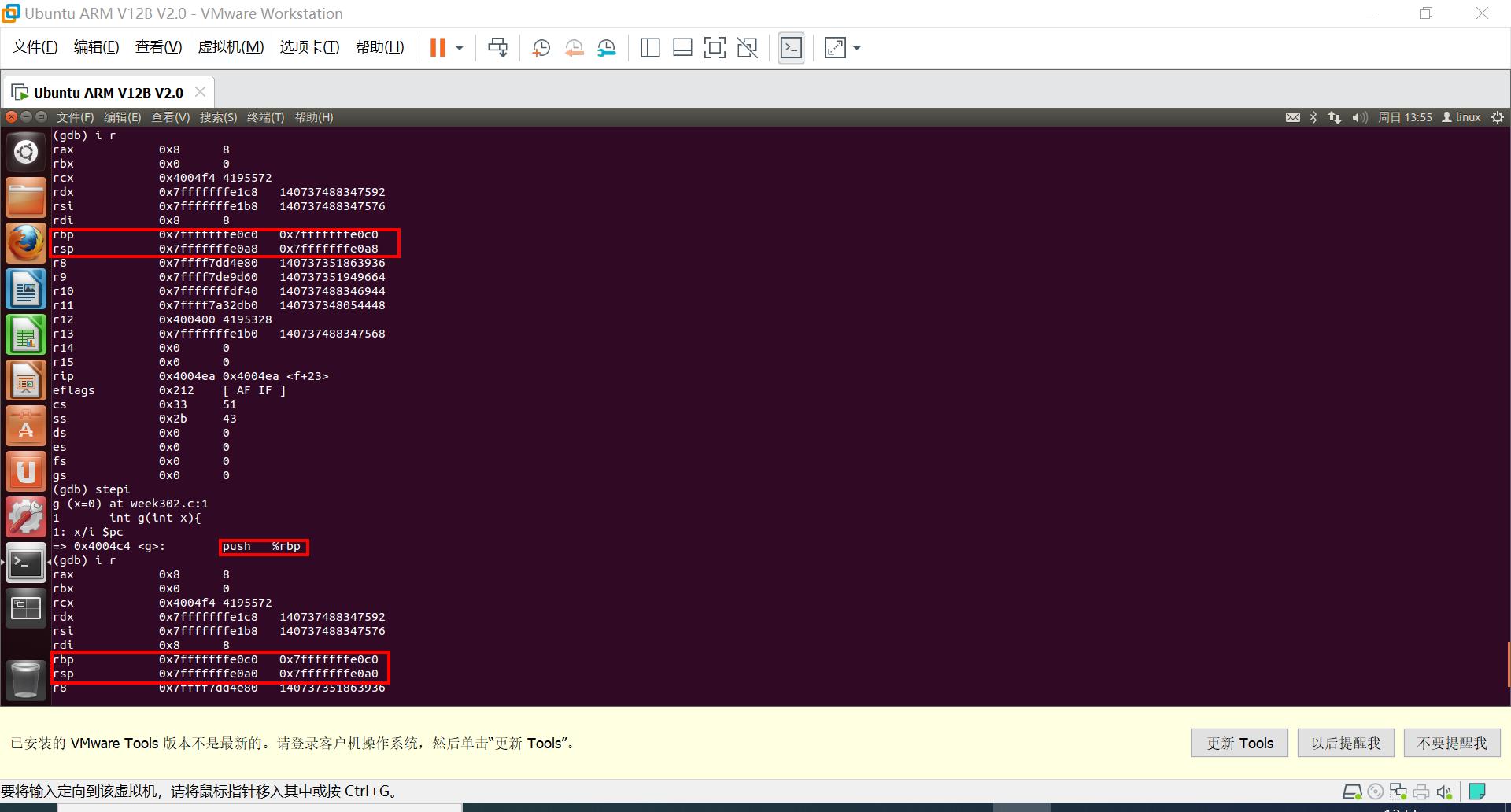The height and width of the screenshot is (812, 1511).
Task: Open terminal 文件(F) menu in Ubuntu
Action: coord(75,117)
